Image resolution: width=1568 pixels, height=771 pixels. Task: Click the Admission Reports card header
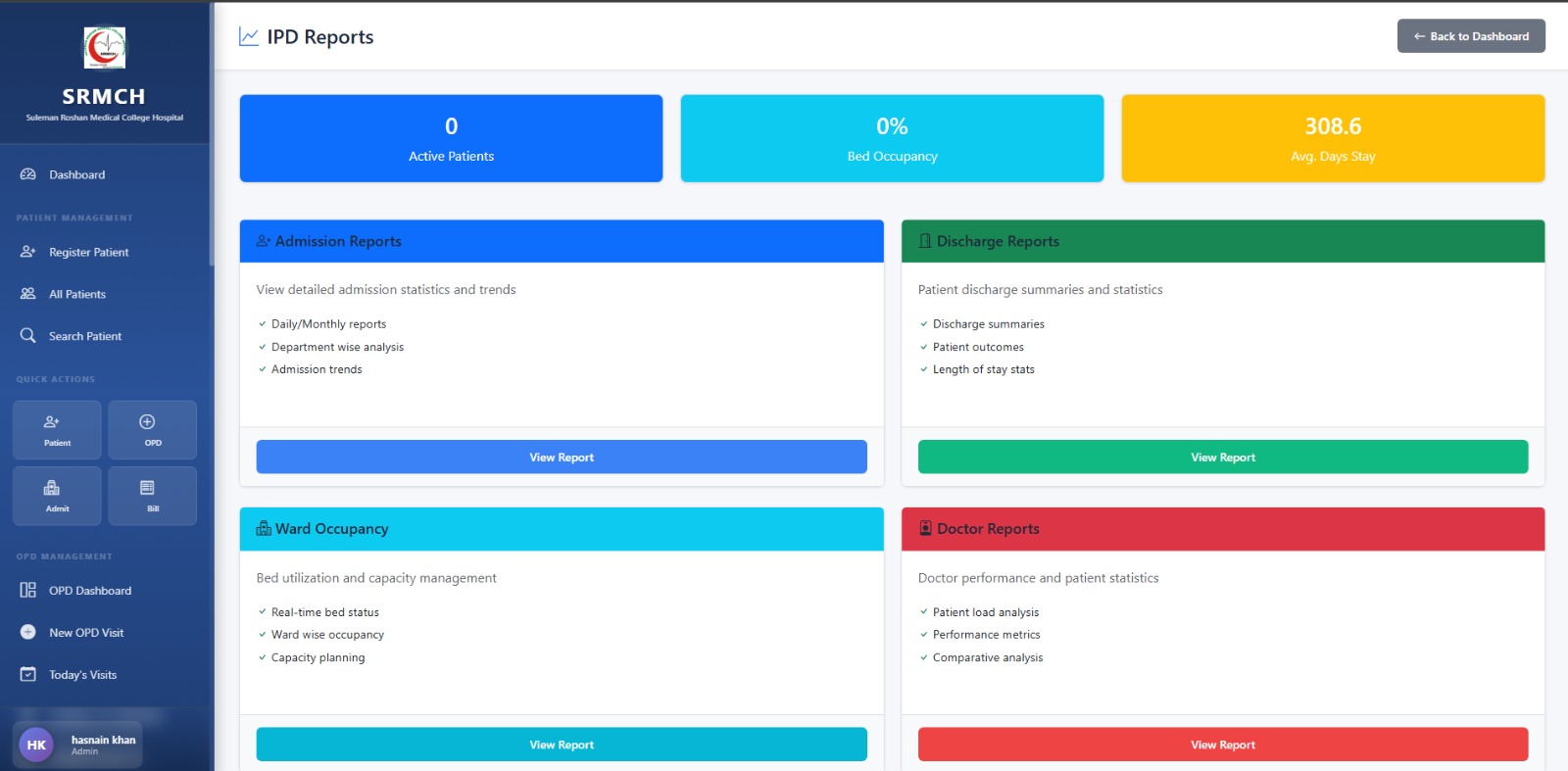pyautogui.click(x=562, y=241)
